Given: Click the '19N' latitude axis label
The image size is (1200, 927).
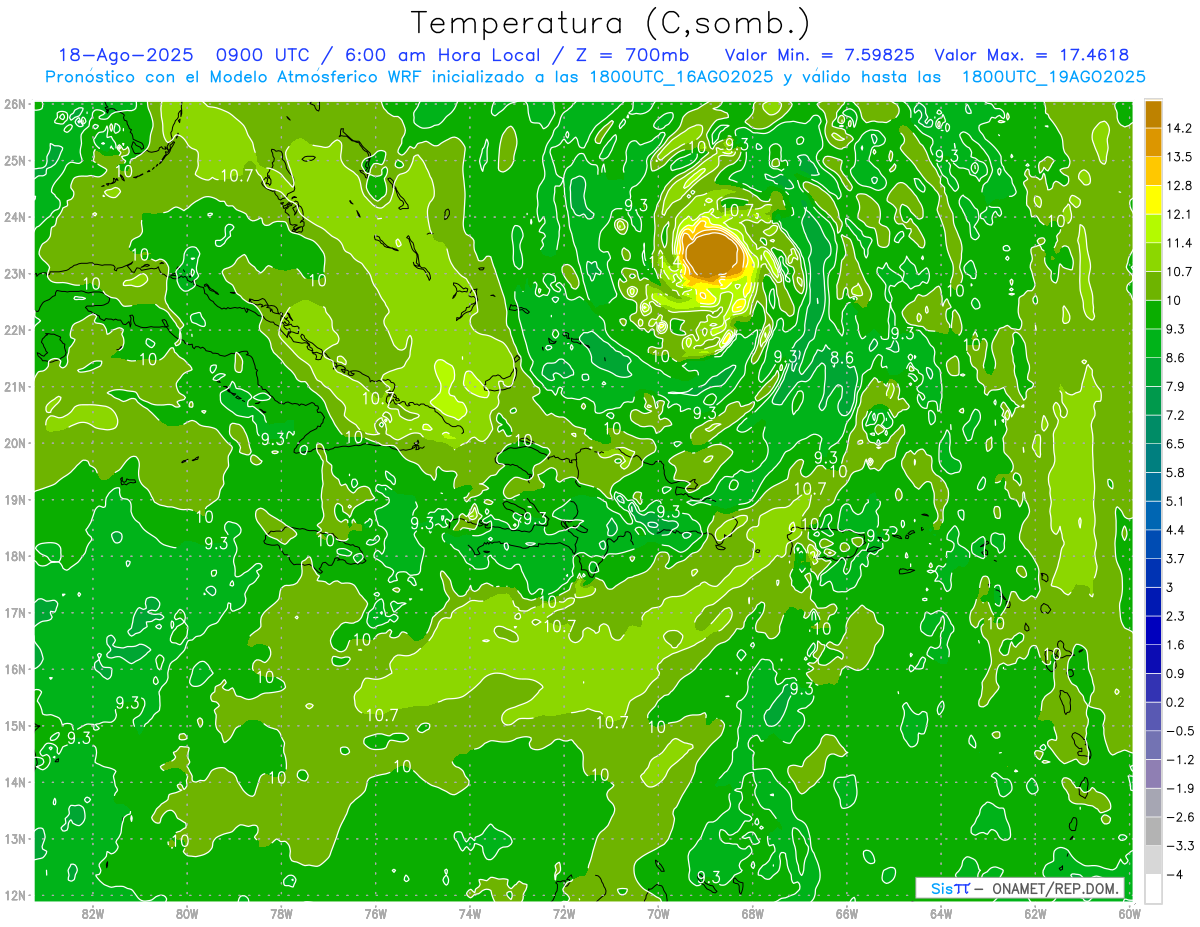Looking at the screenshot, I should point(14,499).
